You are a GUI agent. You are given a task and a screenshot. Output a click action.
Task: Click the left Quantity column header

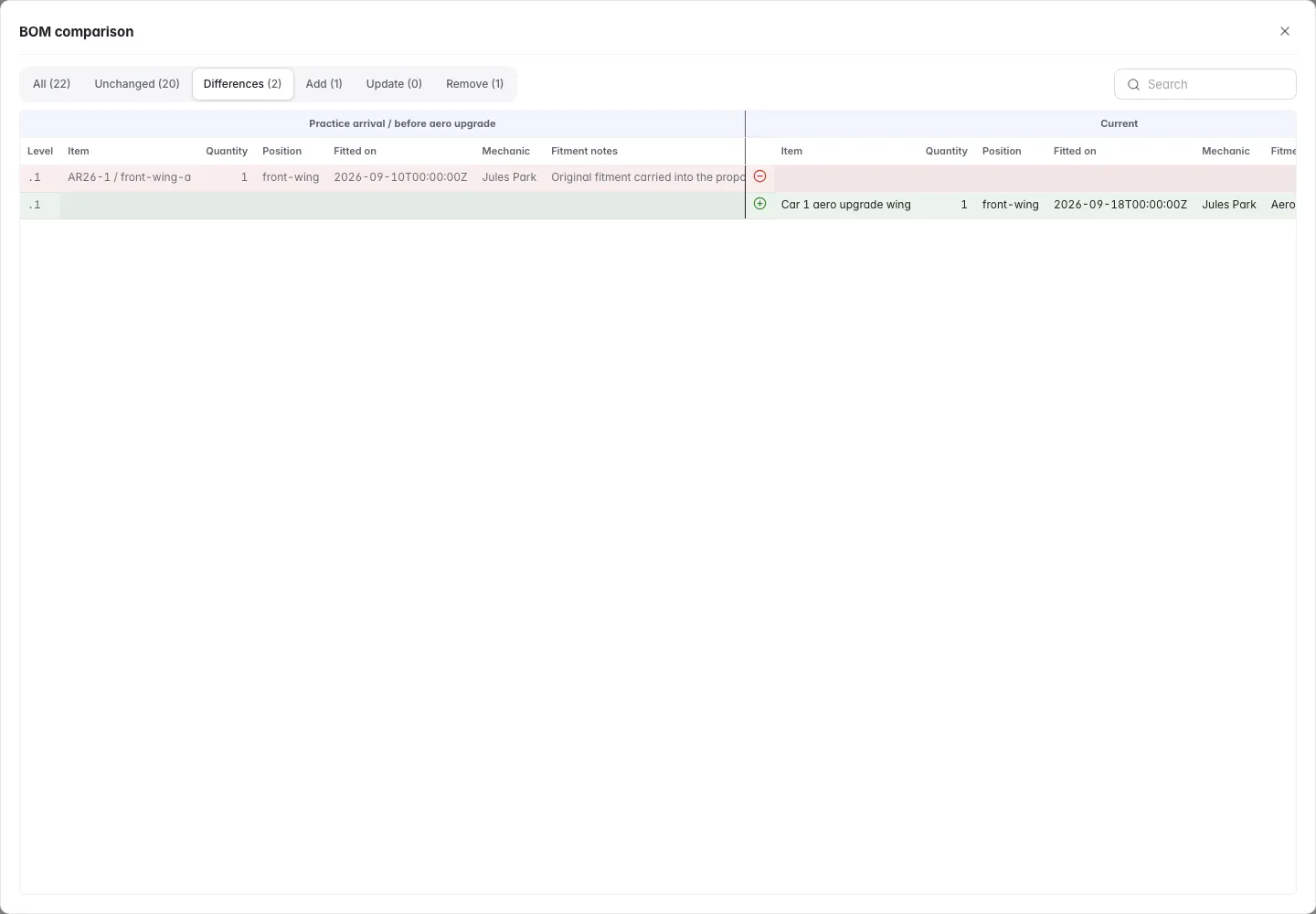point(227,151)
